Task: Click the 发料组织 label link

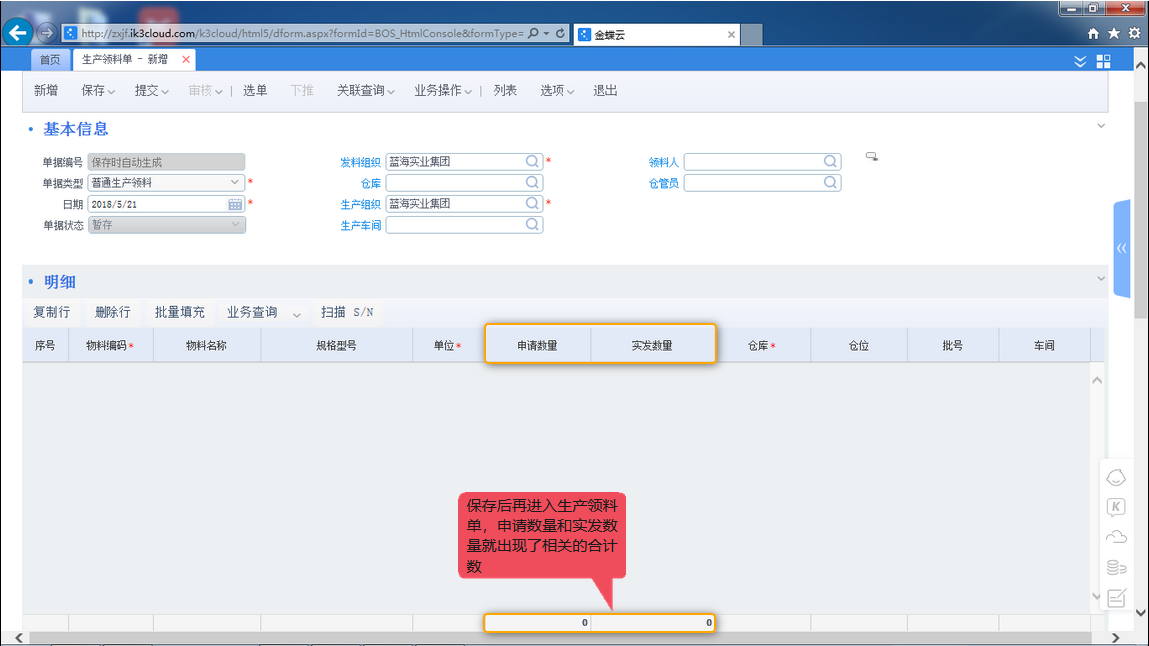Action: (360, 163)
